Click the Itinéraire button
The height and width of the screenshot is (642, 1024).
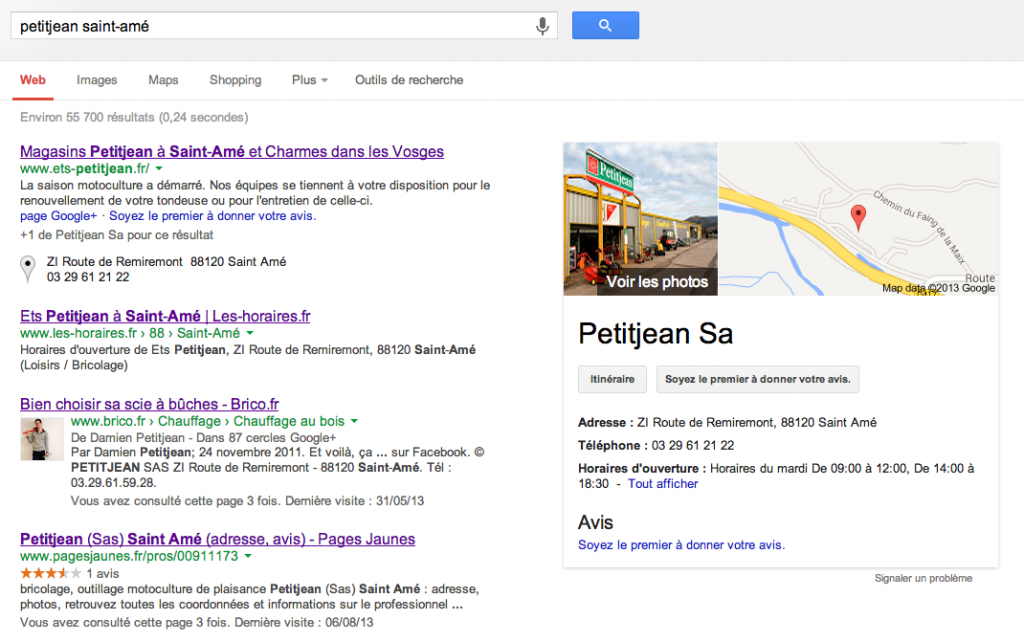[613, 379]
